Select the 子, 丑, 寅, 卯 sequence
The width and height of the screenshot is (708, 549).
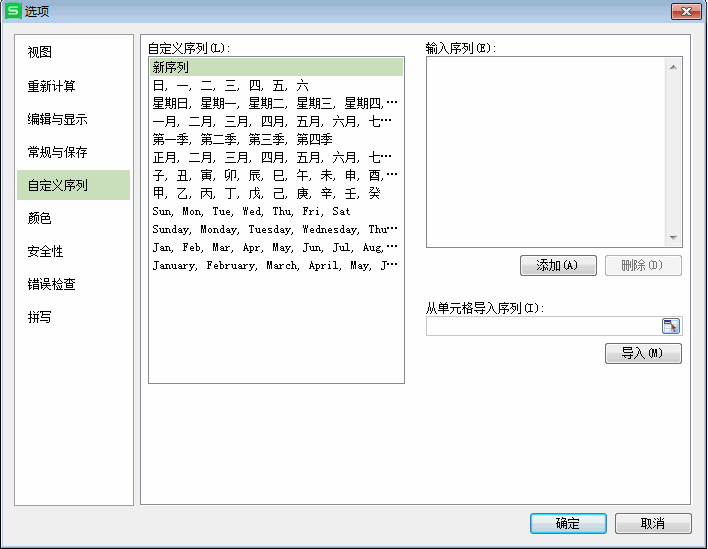(276, 175)
